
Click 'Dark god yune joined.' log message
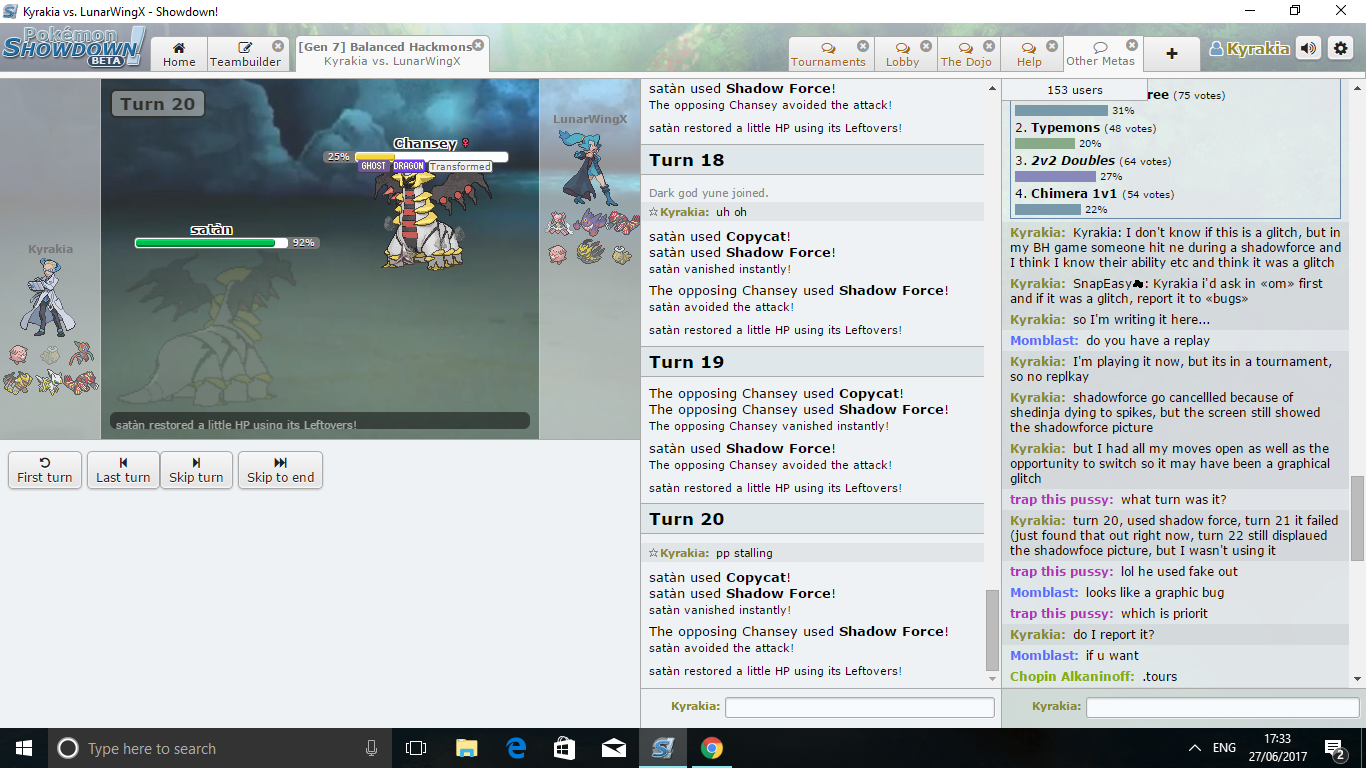tap(709, 193)
